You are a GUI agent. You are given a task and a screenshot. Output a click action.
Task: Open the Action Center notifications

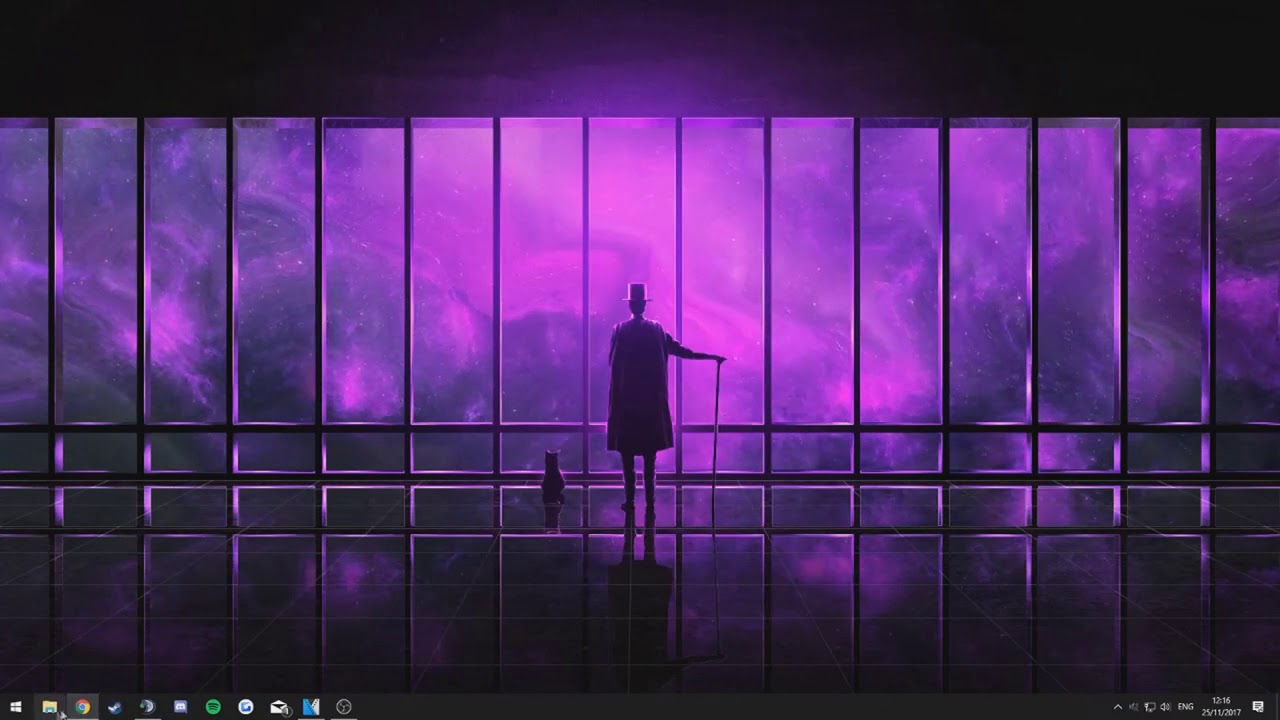[x=1258, y=707]
